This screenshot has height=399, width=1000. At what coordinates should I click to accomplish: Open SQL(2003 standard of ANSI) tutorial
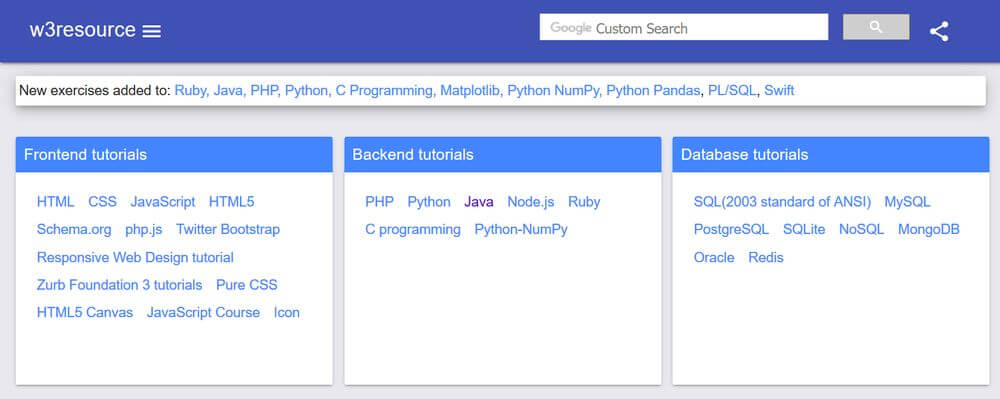[x=782, y=202]
